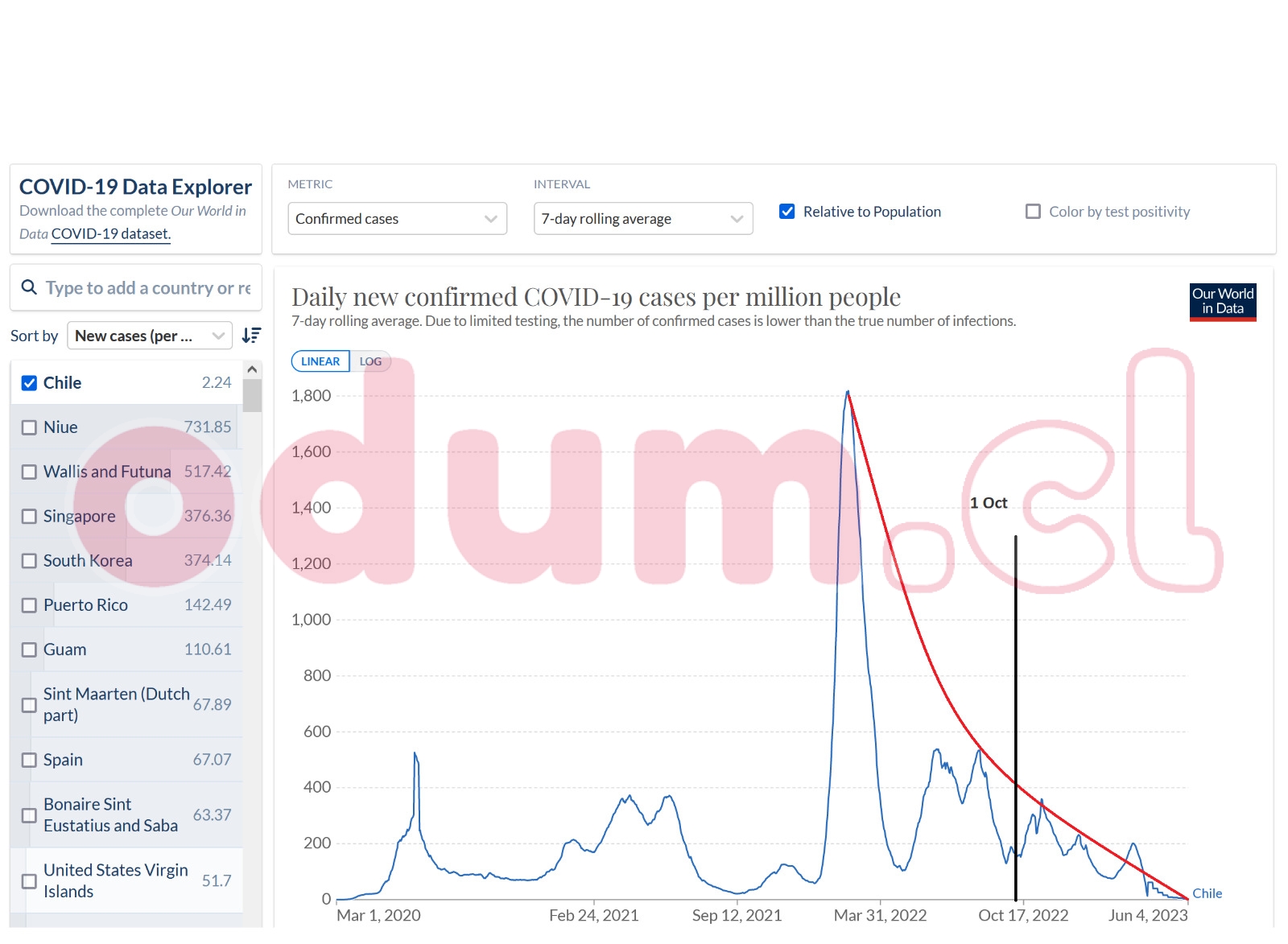Open the COVID-19 dataset link
The height and width of the screenshot is (944, 1288).
pyautogui.click(x=110, y=234)
